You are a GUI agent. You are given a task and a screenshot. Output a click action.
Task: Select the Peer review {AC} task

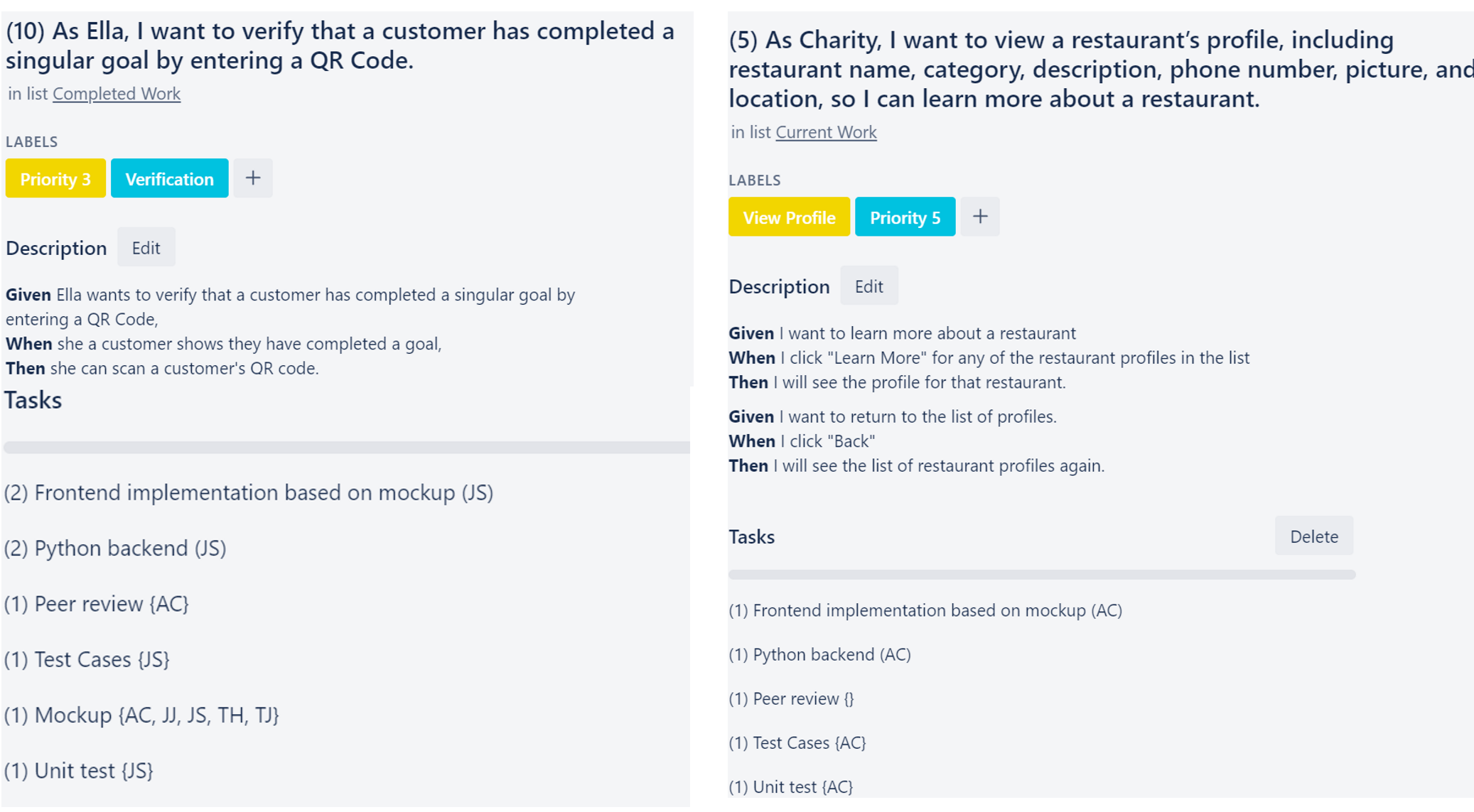97,604
